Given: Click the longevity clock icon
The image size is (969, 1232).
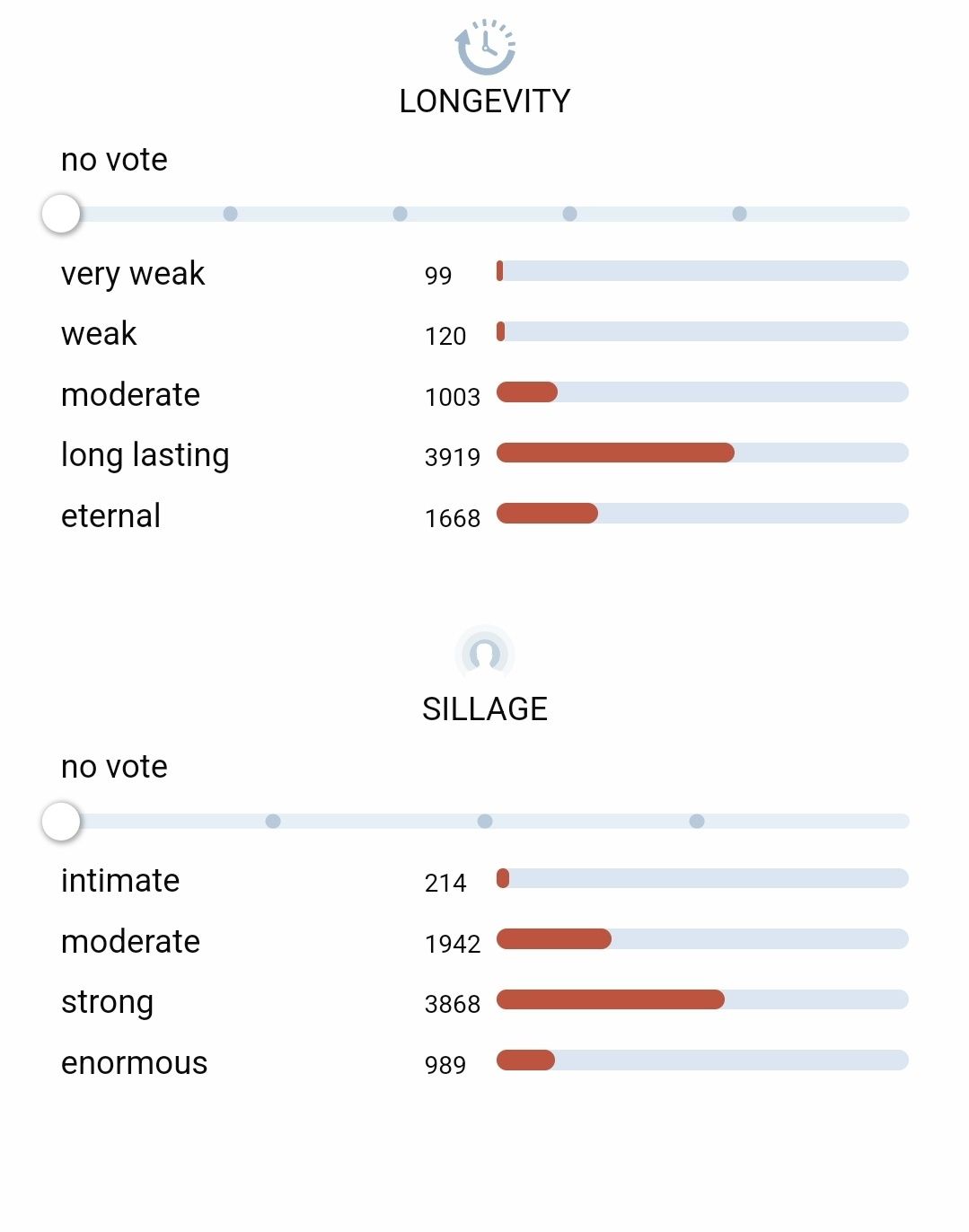Looking at the screenshot, I should tap(485, 47).
